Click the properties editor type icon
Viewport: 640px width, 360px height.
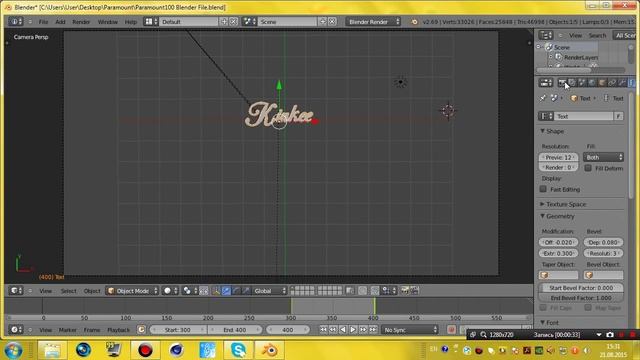coord(546,83)
